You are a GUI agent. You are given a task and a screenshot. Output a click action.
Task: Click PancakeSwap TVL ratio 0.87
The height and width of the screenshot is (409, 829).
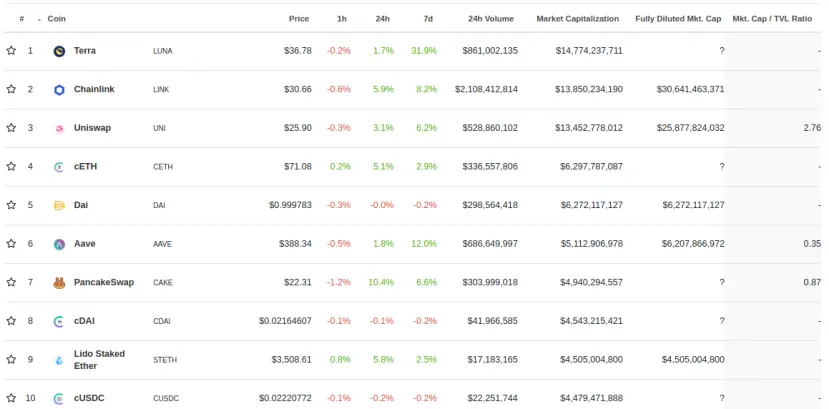812,282
